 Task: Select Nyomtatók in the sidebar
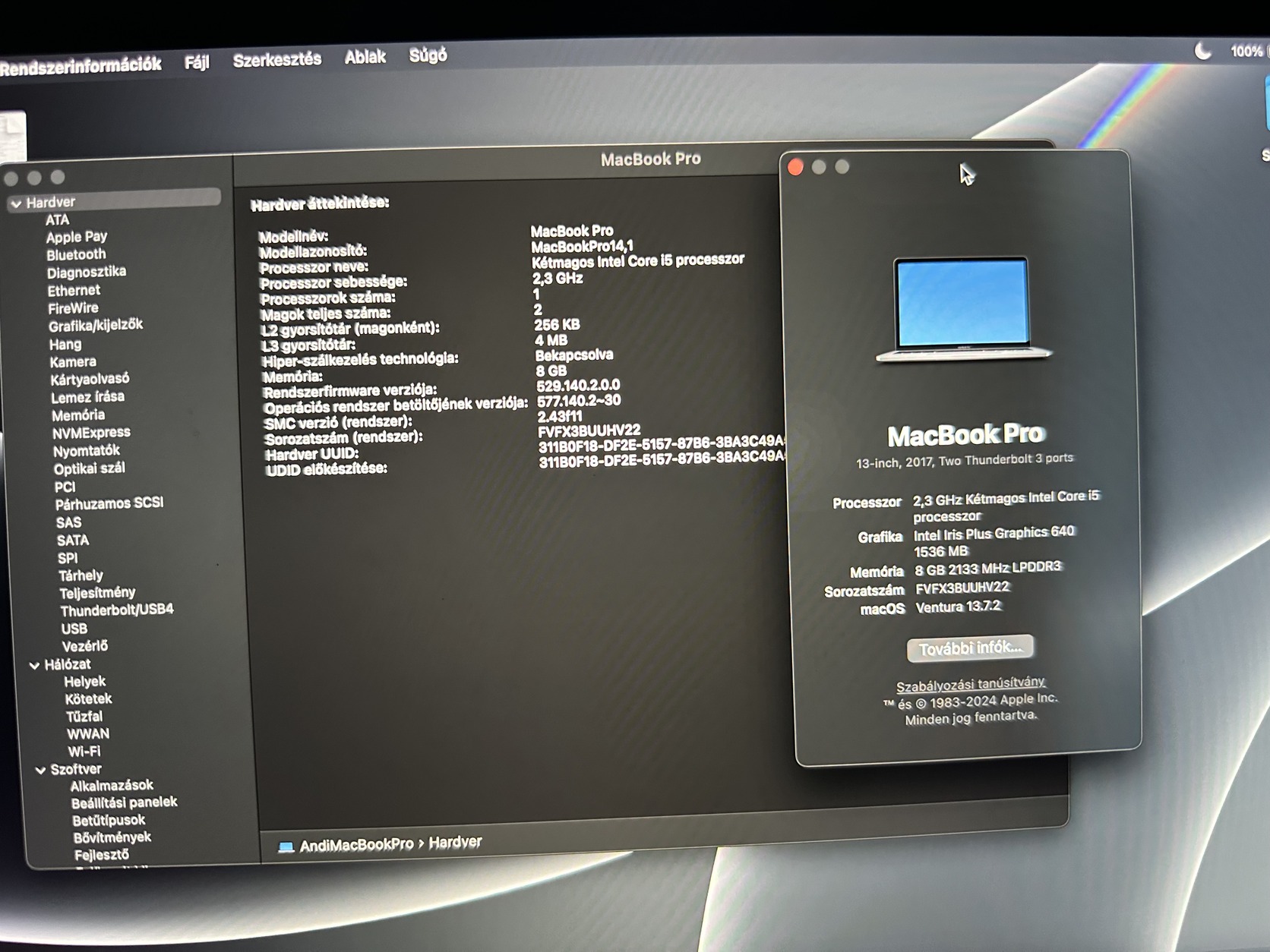(87, 451)
